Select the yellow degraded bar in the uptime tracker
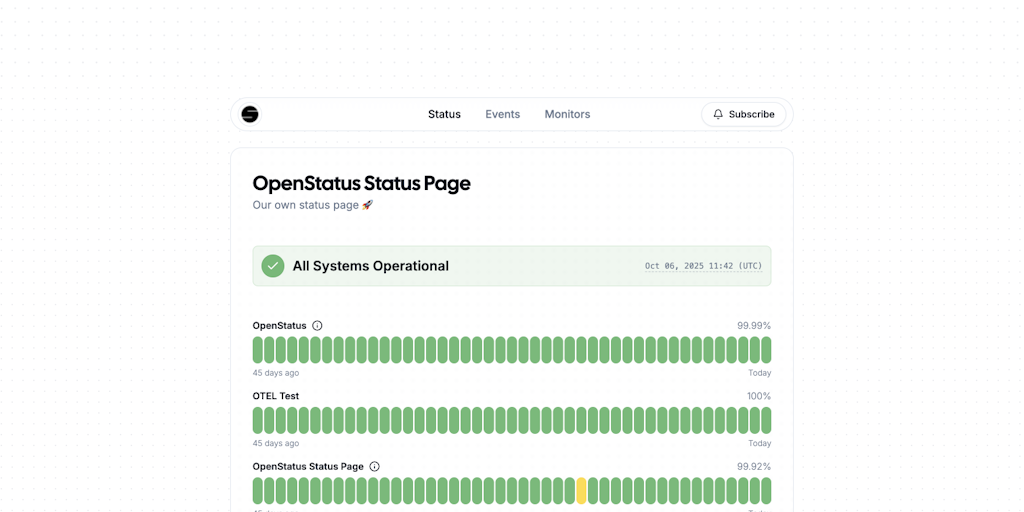Image resolution: width=1024 pixels, height=512 pixels. [x=581, y=490]
